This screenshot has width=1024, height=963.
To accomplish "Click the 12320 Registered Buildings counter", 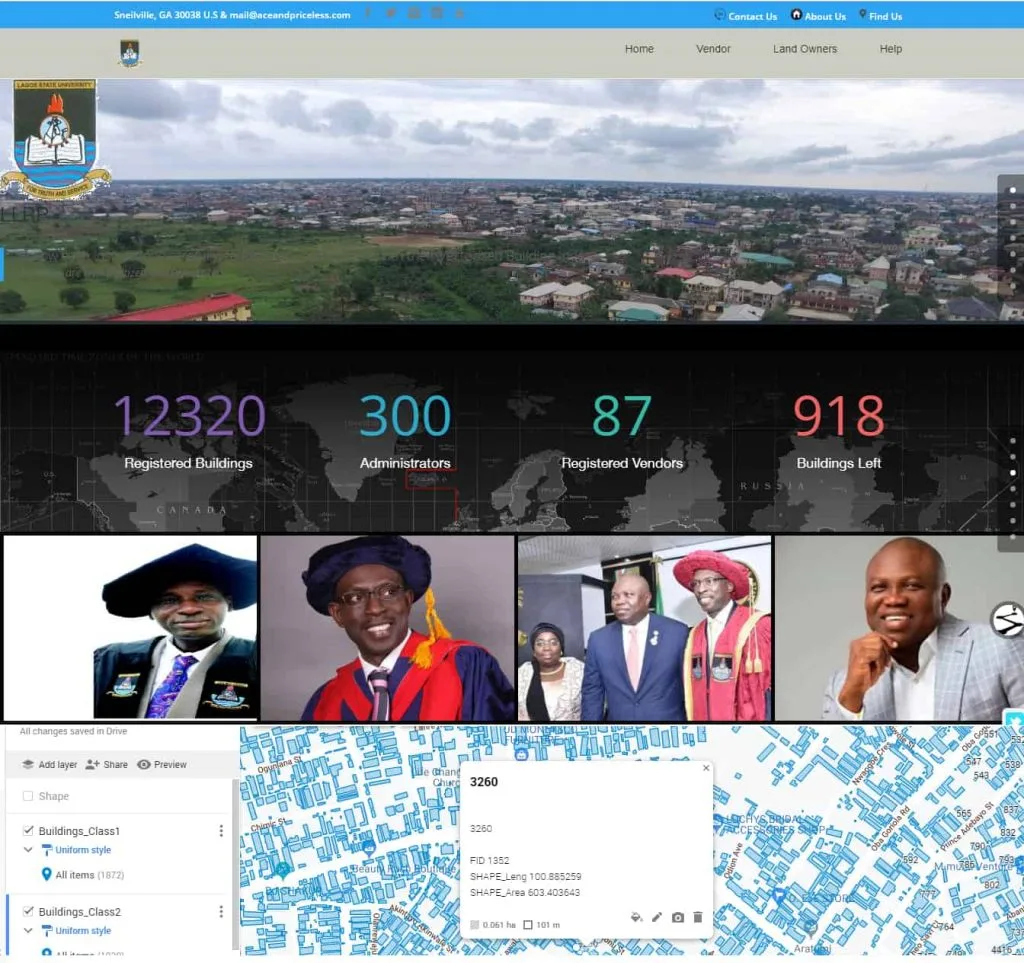I will click(189, 431).
